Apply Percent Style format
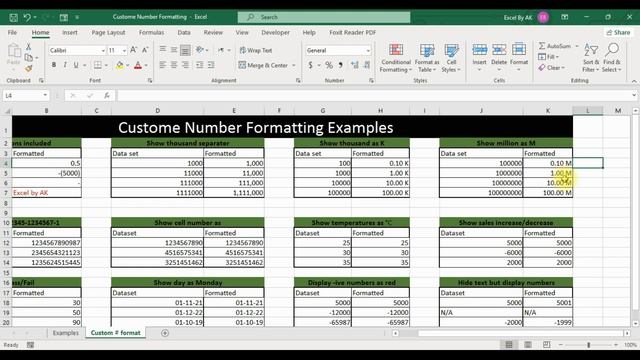Image resolution: width=640 pixels, height=360 pixels. [x=329, y=65]
